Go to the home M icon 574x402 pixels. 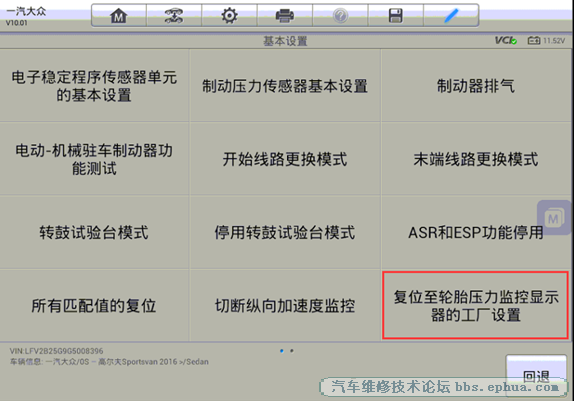point(119,16)
